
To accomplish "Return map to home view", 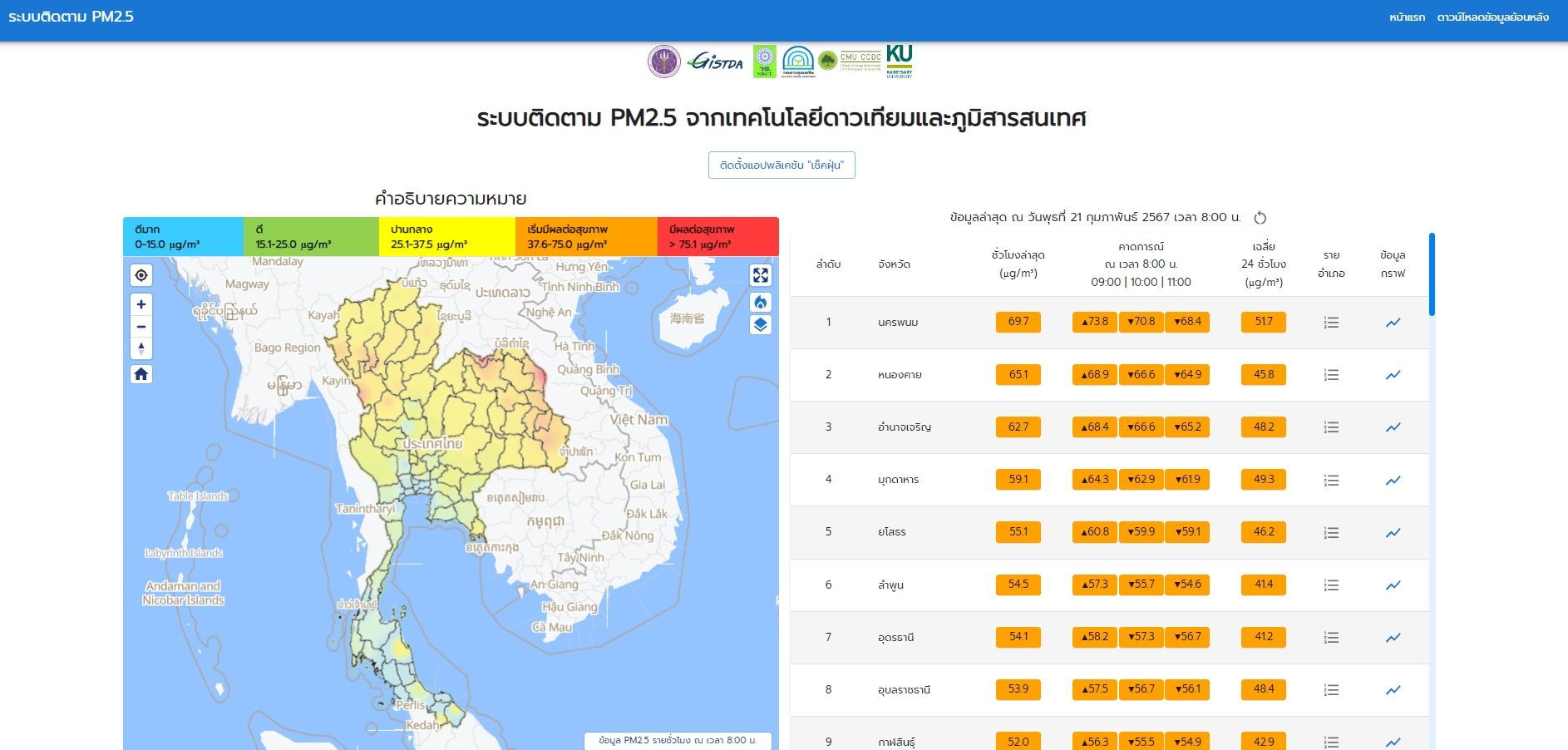I will (141, 374).
